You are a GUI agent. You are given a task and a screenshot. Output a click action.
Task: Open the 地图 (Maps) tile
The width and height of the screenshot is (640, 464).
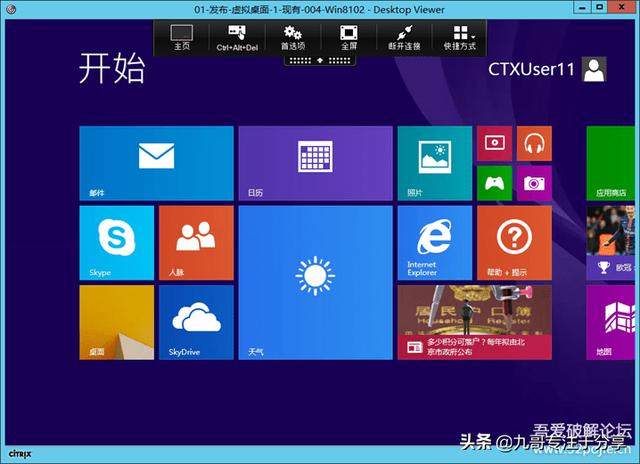[611, 322]
